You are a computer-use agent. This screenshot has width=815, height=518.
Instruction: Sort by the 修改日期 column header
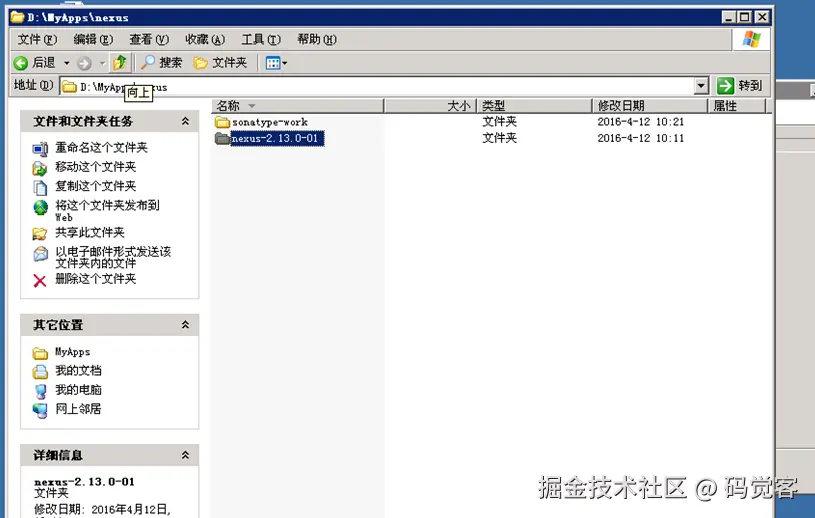(x=650, y=106)
